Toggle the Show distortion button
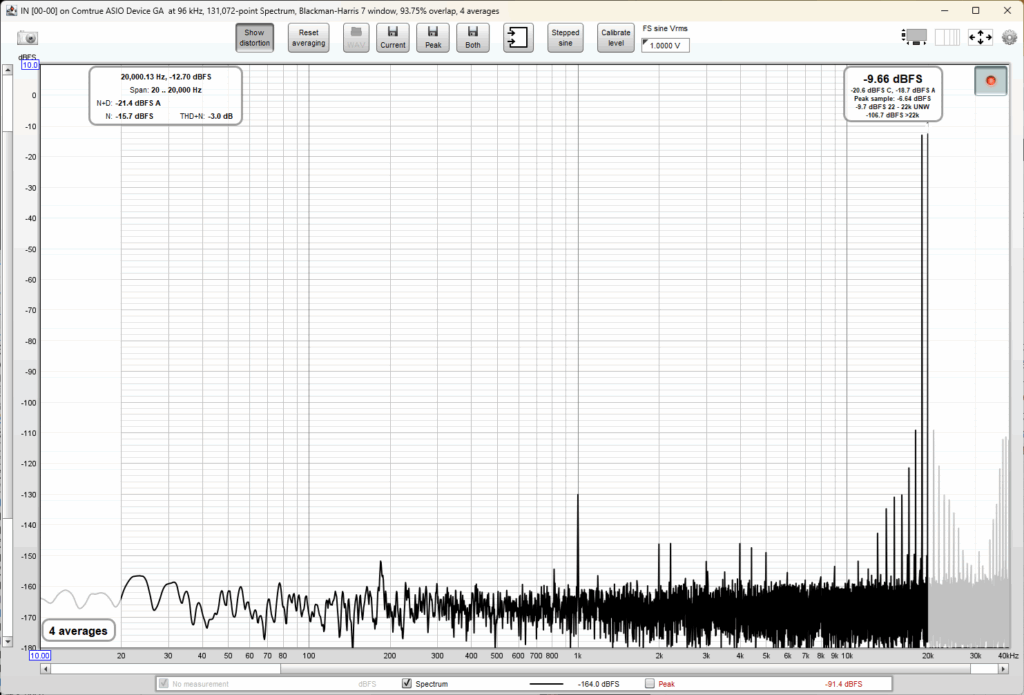The height and width of the screenshot is (695, 1024). 254,38
